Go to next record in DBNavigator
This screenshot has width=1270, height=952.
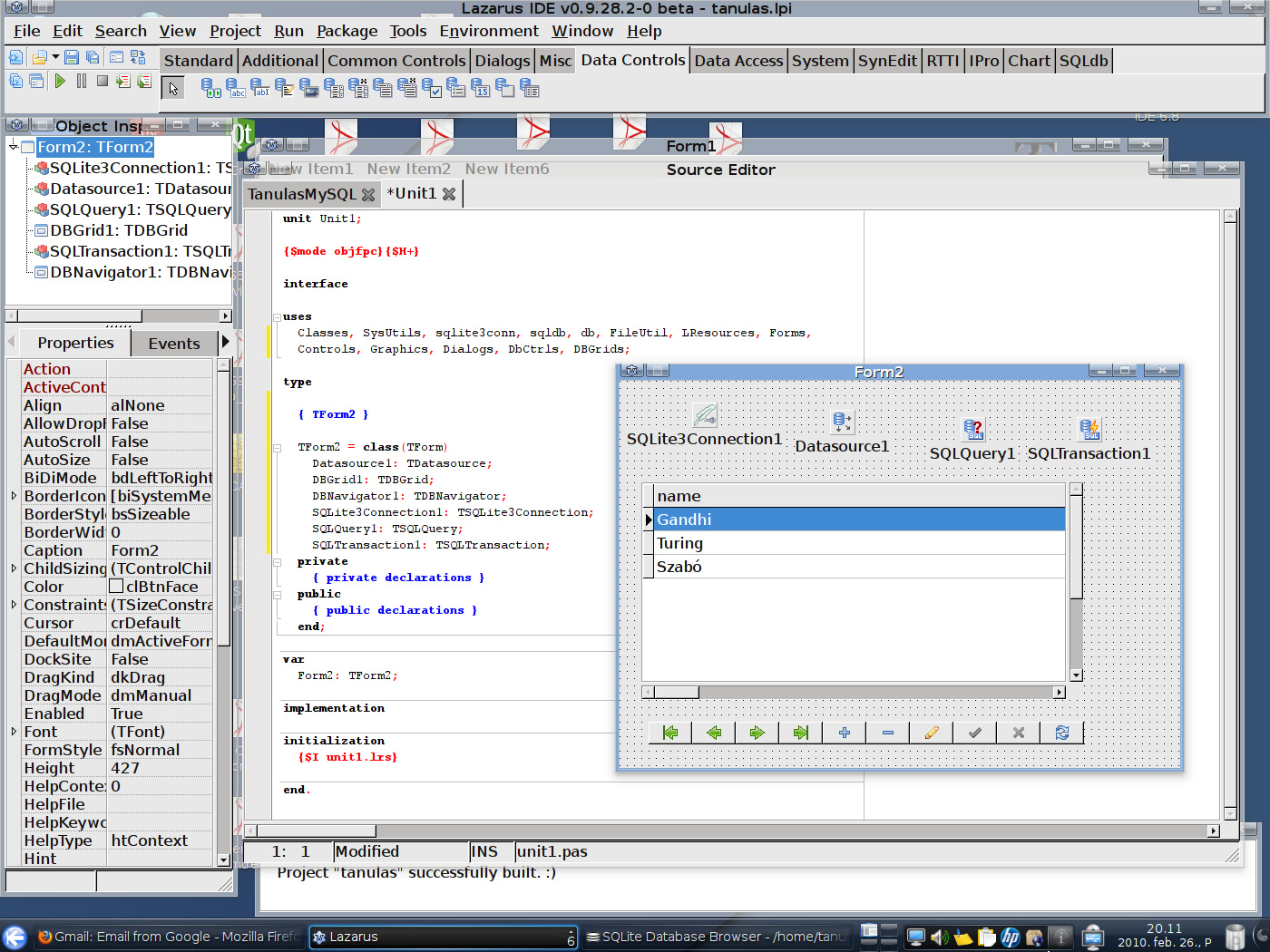click(757, 733)
